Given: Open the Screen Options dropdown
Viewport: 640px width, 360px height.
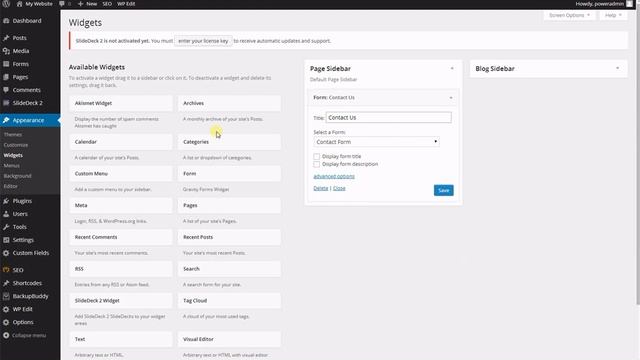Looking at the screenshot, I should (x=569, y=15).
